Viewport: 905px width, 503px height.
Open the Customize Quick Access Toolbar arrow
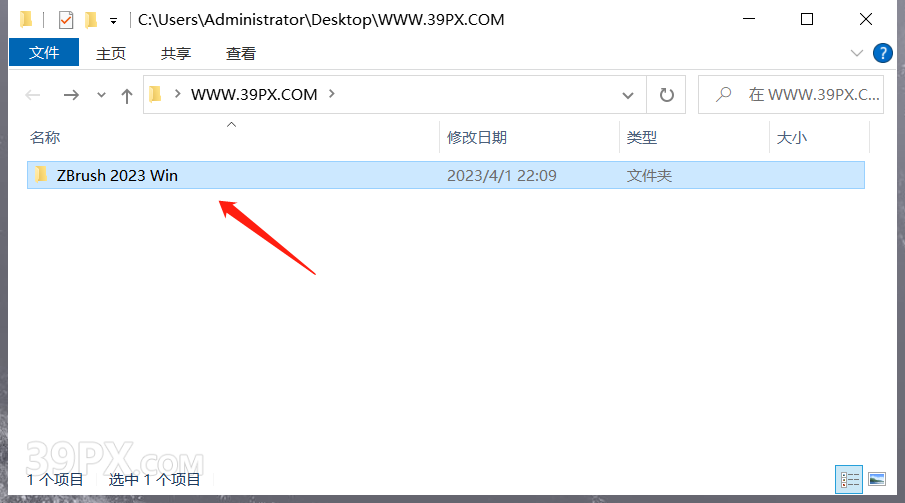[114, 21]
